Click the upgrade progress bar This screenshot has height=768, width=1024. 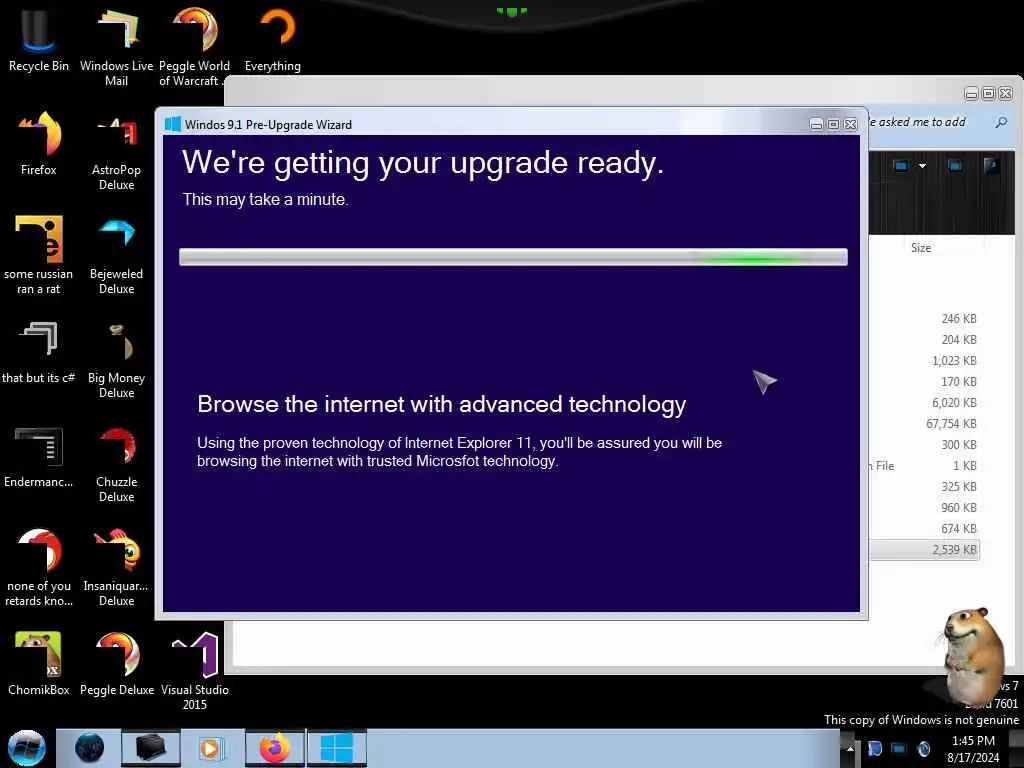click(x=513, y=257)
